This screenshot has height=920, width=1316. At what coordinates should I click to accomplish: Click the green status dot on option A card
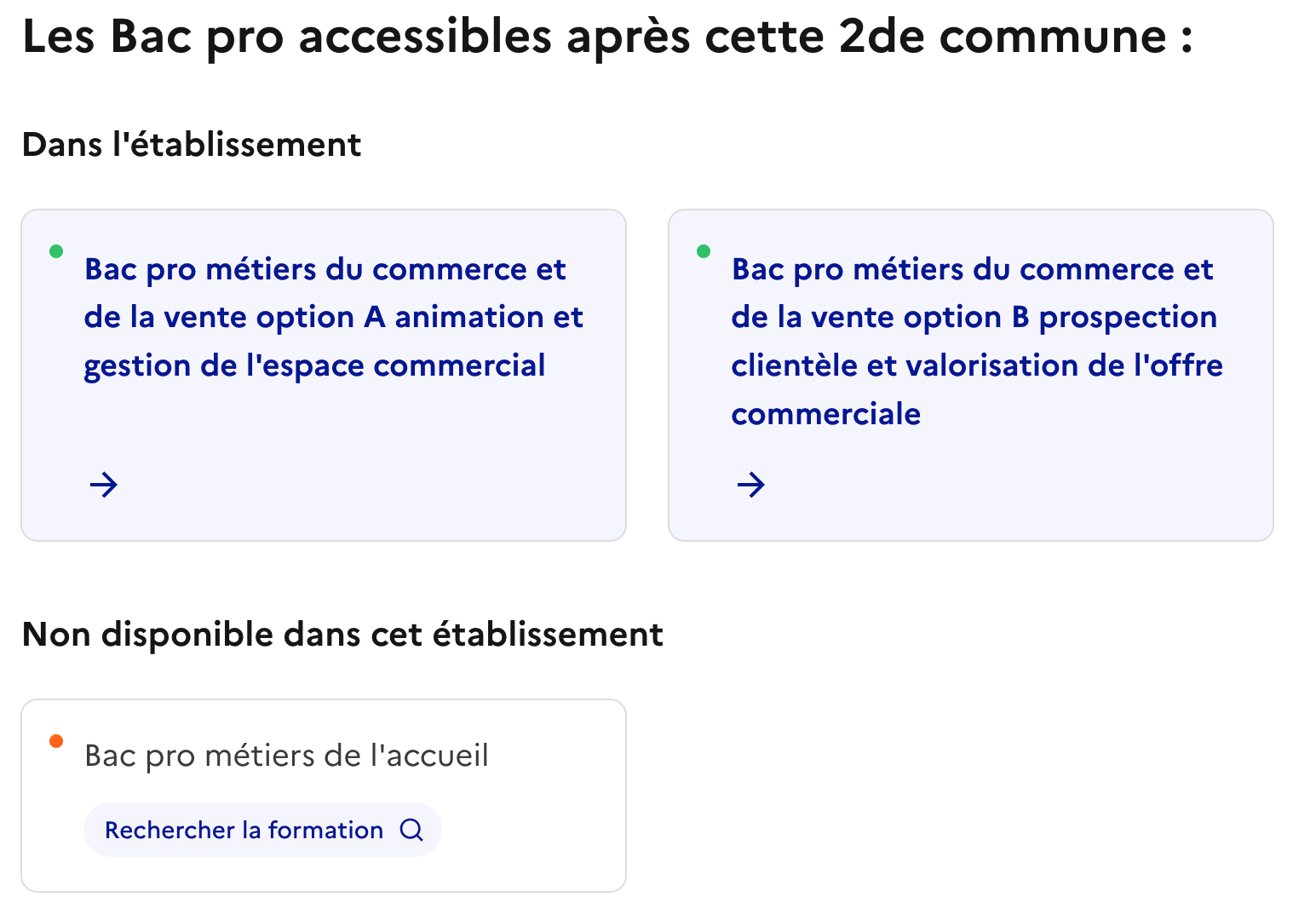pyautogui.click(x=56, y=250)
